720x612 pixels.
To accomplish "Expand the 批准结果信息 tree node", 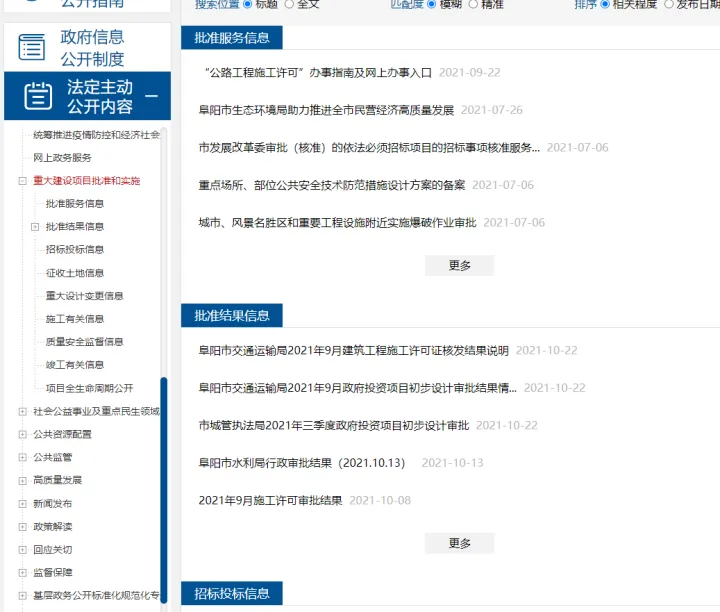I will (x=35, y=227).
